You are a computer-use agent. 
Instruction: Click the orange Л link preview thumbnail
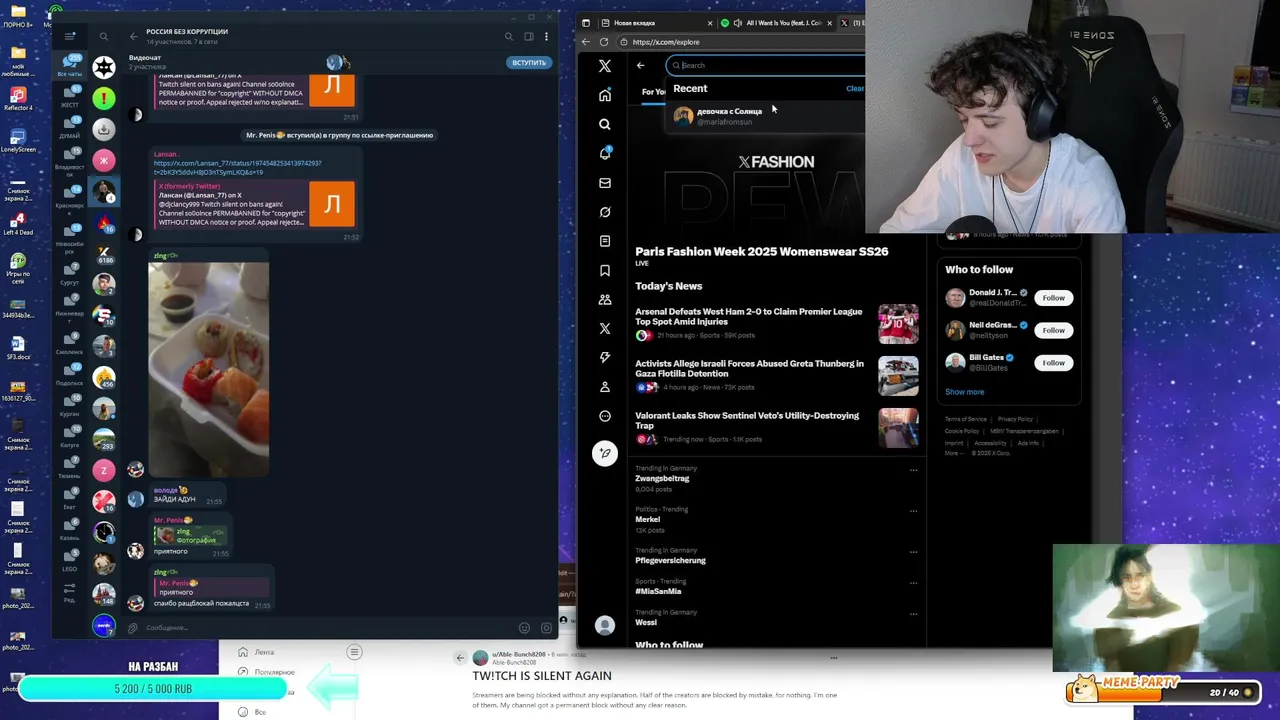coord(331,204)
